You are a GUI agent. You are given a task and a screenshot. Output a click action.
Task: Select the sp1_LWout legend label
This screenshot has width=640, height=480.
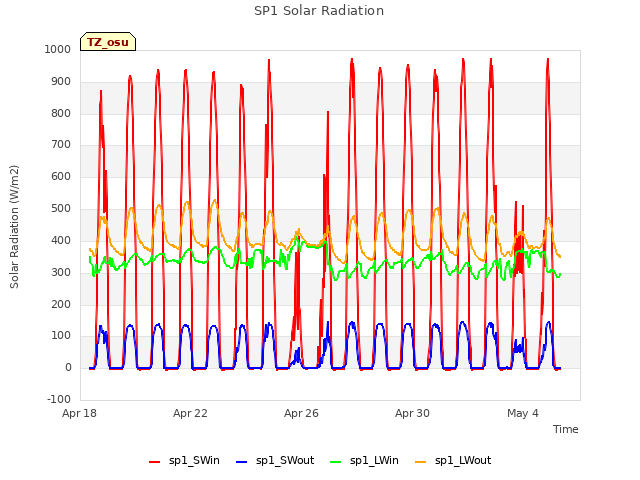coord(463,461)
